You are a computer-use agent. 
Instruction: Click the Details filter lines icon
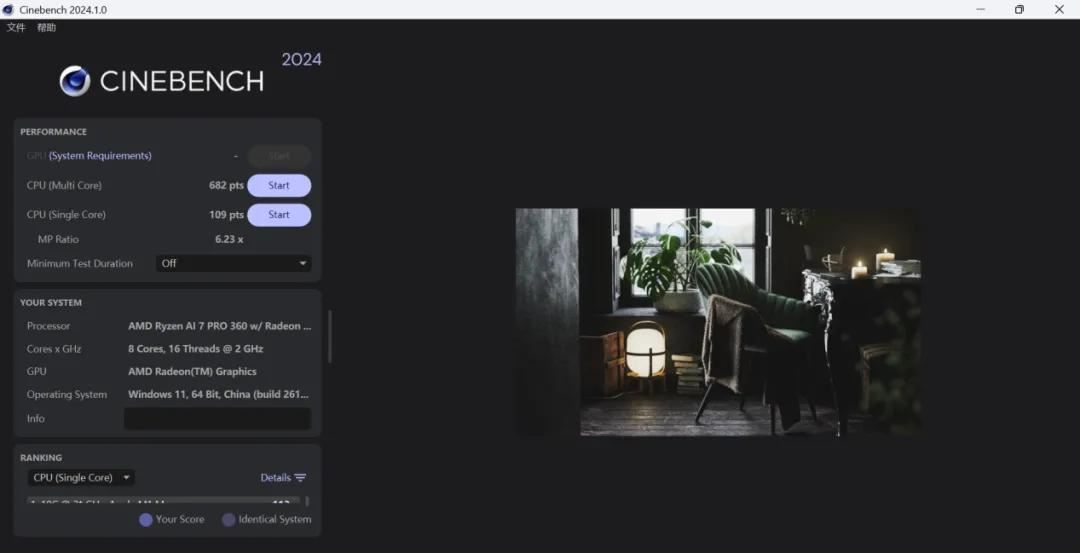pyautogui.click(x=300, y=478)
